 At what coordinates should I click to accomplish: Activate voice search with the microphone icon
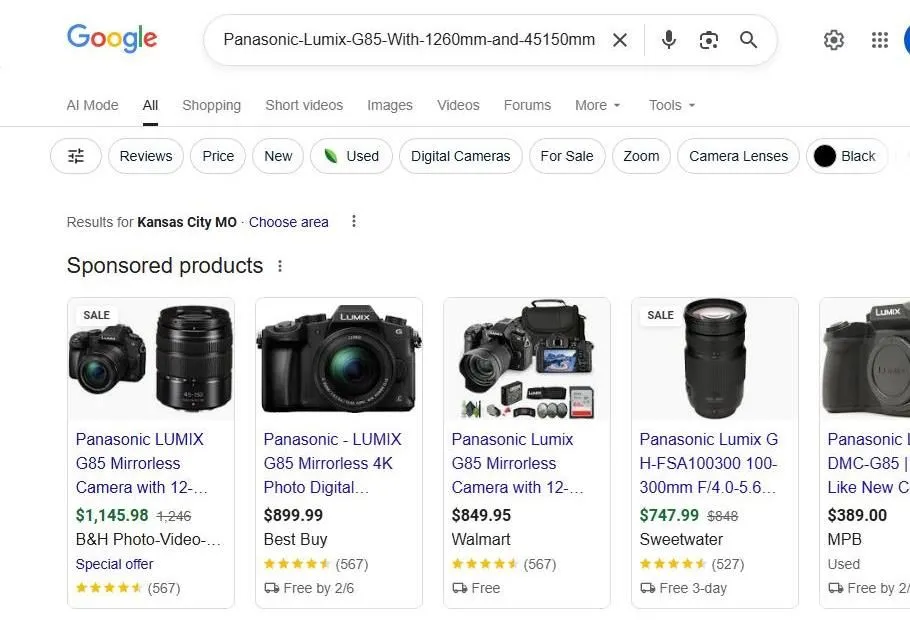pos(667,40)
